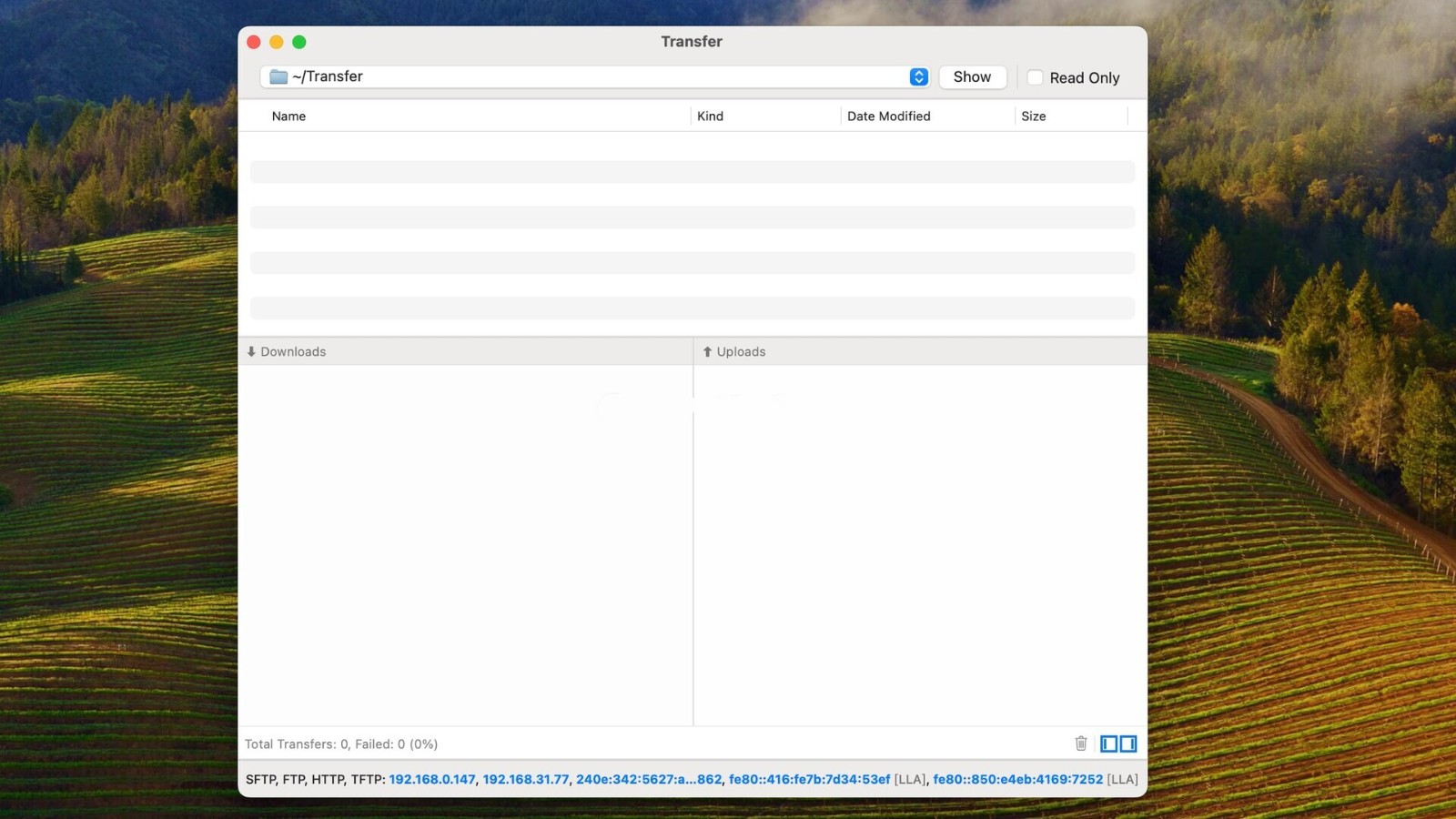Click the SFTP, FTP, HTTP, TFTP label
The image size is (1456, 819).
click(316, 780)
